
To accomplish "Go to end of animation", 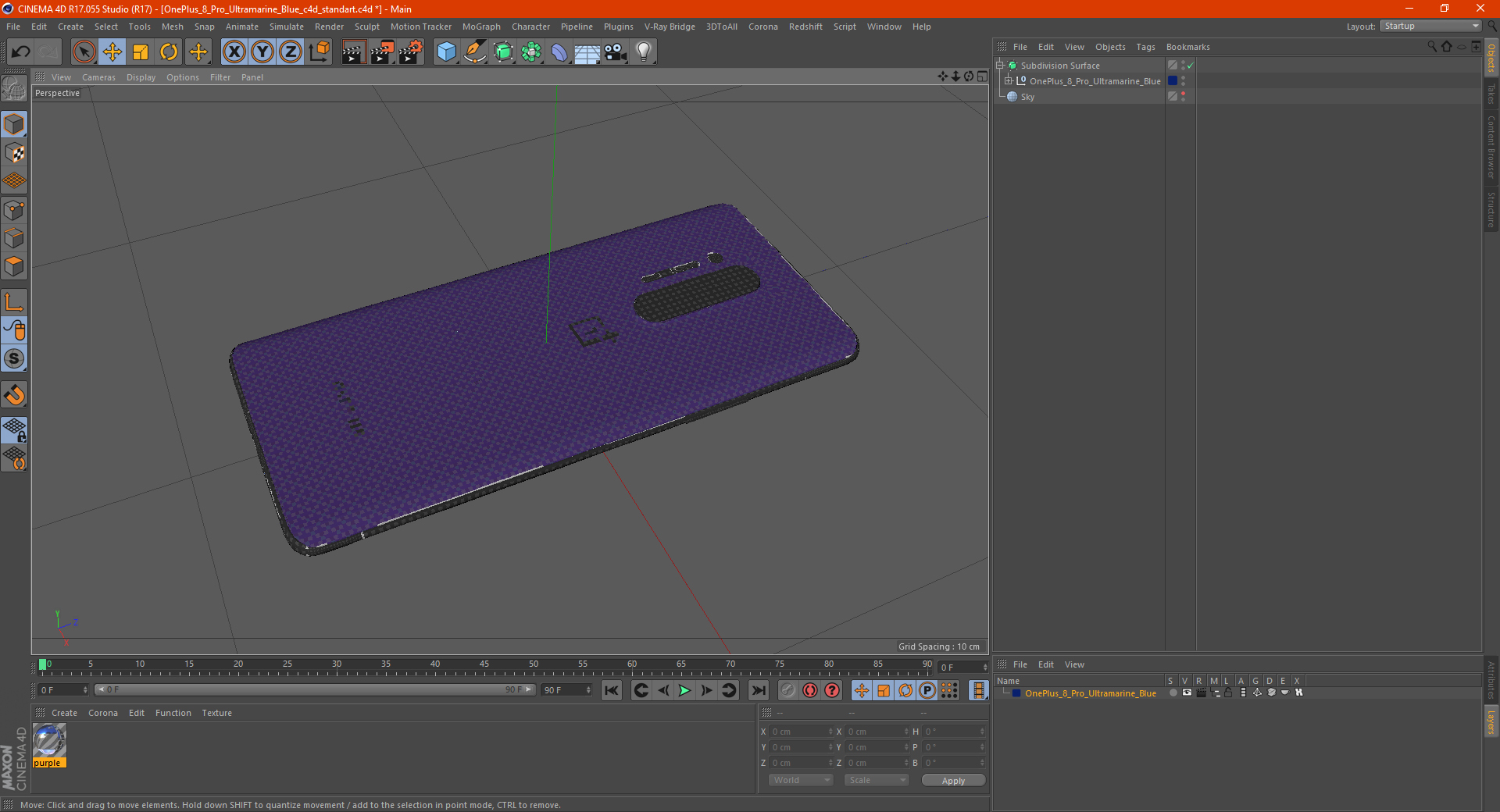I will click(758, 690).
